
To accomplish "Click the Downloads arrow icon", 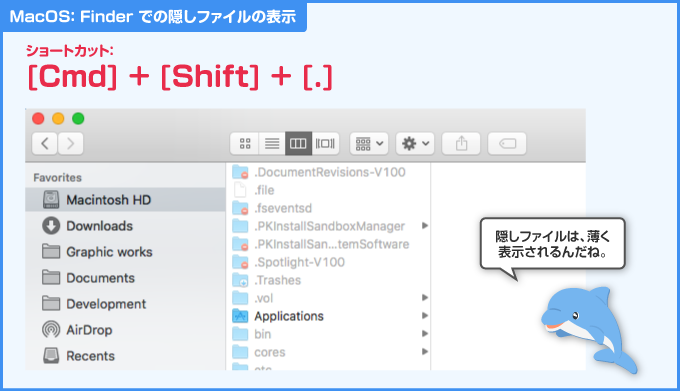I will 51,226.
